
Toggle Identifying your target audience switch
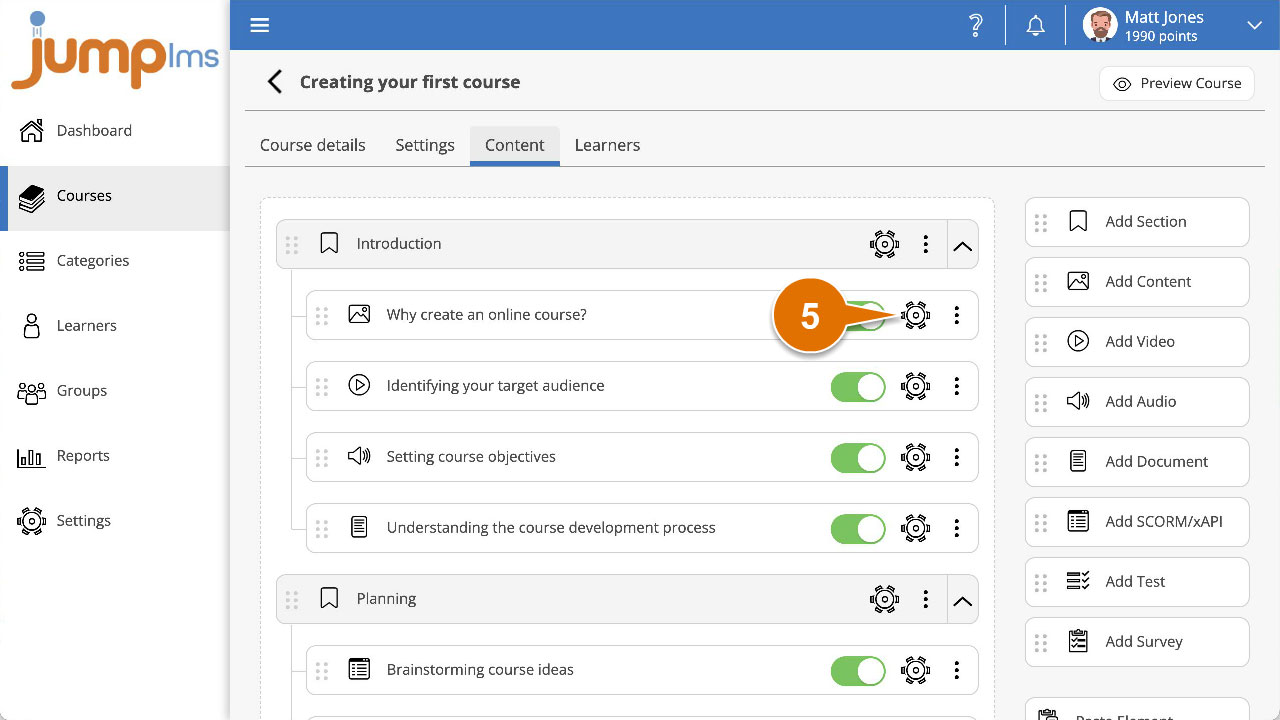858,386
